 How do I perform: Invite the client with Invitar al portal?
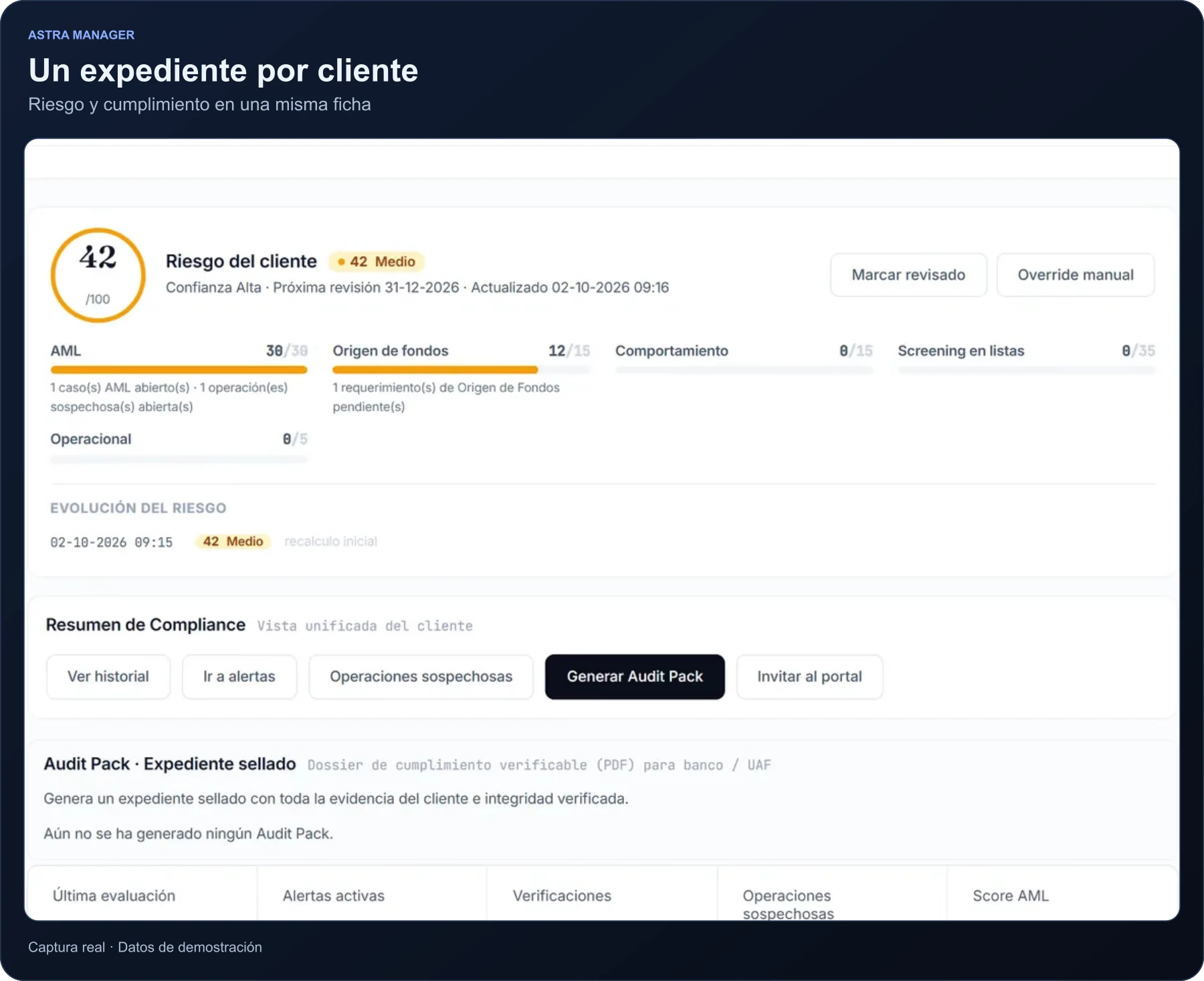(809, 677)
